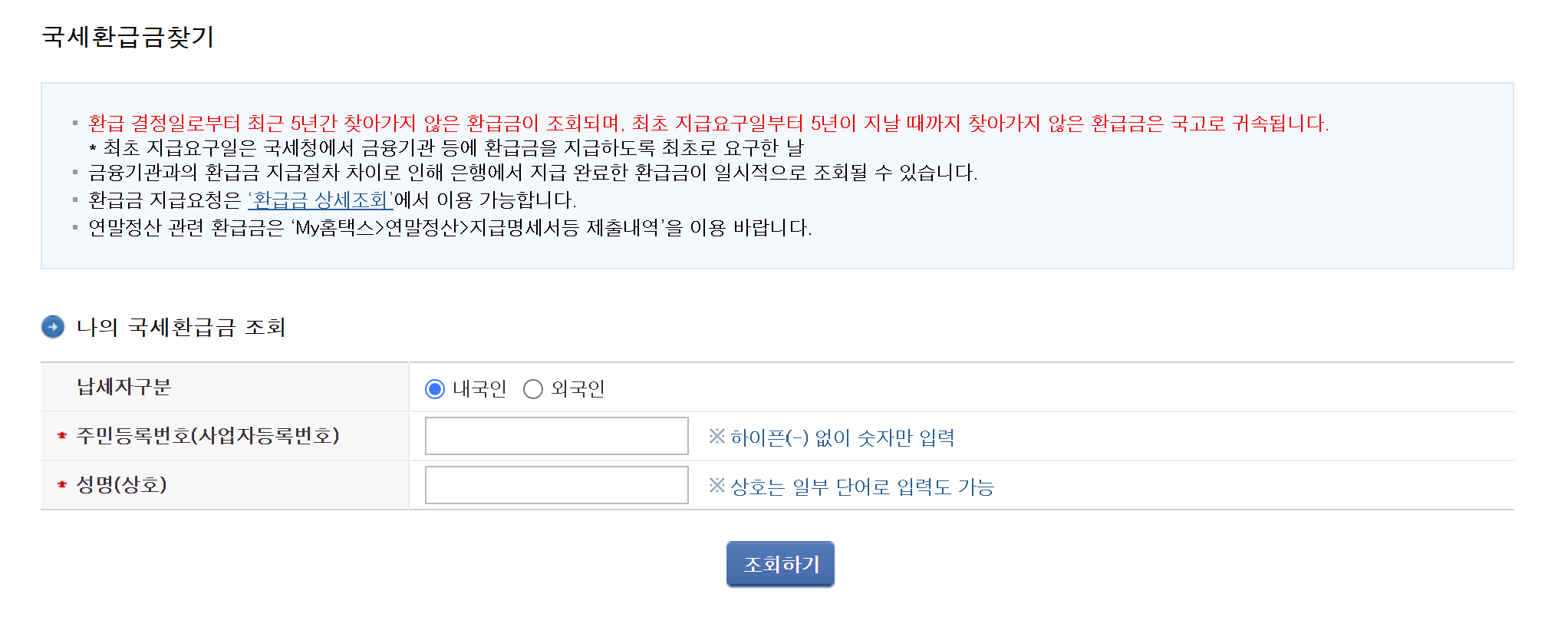Click the bullet beside the red warning text
The width and height of the screenshot is (1568, 637).
point(74,124)
